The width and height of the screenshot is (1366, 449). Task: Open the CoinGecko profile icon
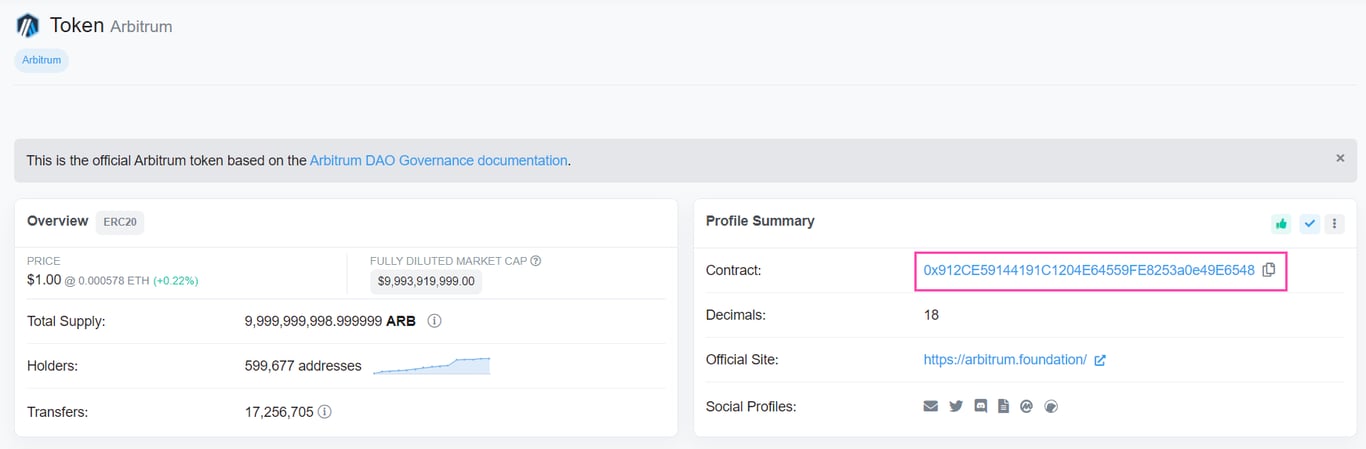(1050, 406)
